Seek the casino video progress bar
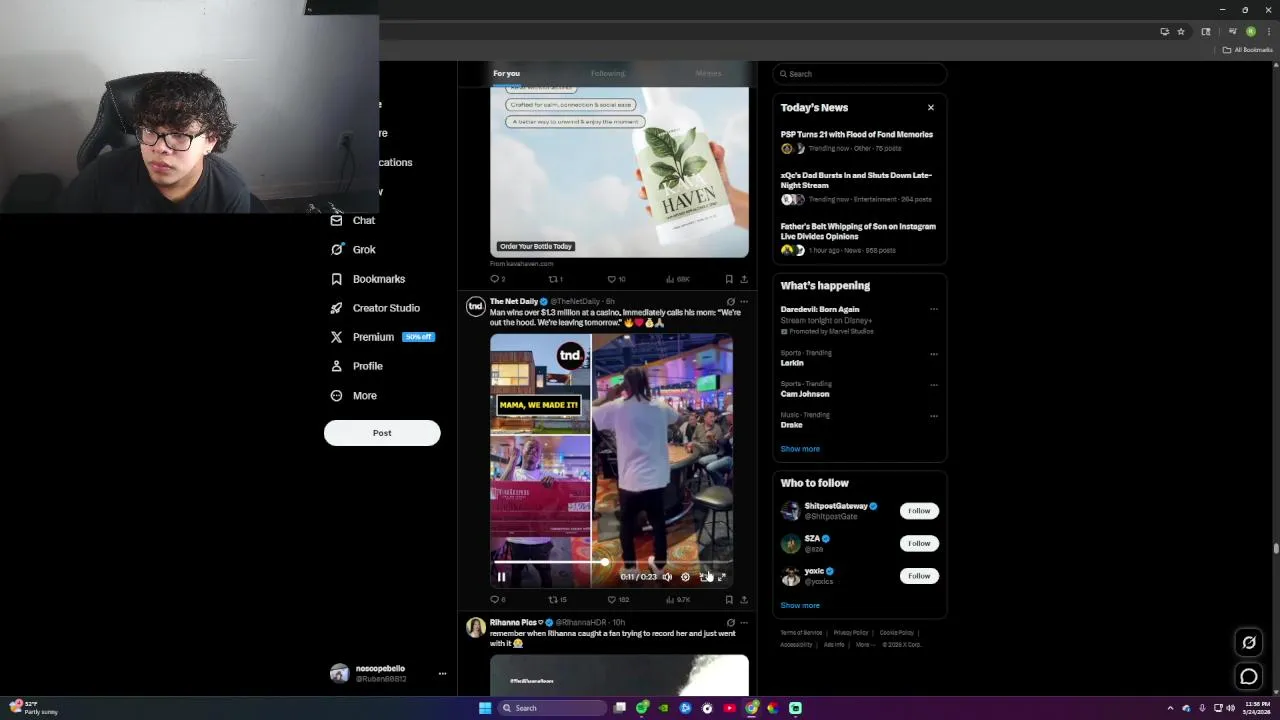Screen dimensions: 1280x720 (x=612, y=563)
